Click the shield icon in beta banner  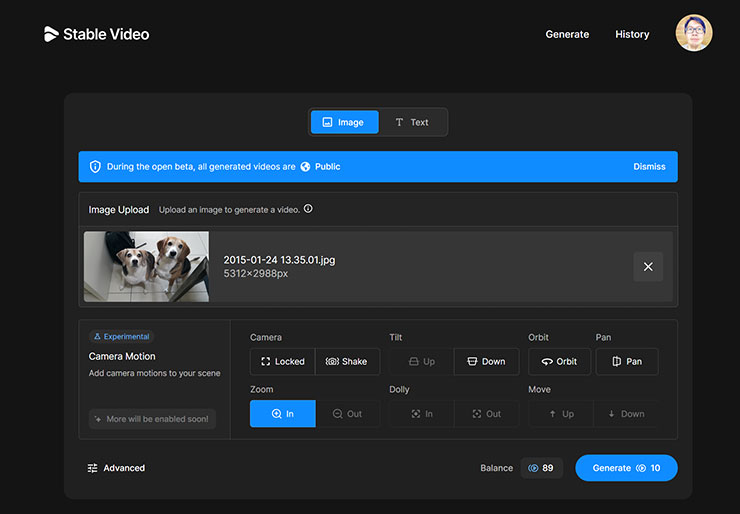95,167
